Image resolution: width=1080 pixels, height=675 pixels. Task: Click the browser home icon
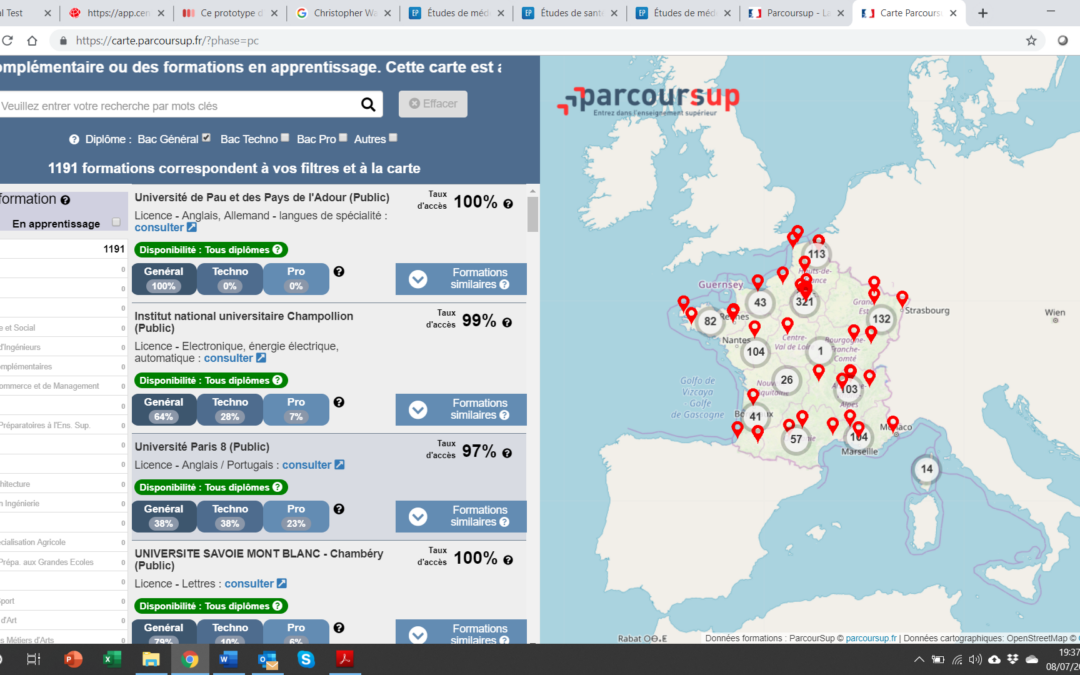32,41
